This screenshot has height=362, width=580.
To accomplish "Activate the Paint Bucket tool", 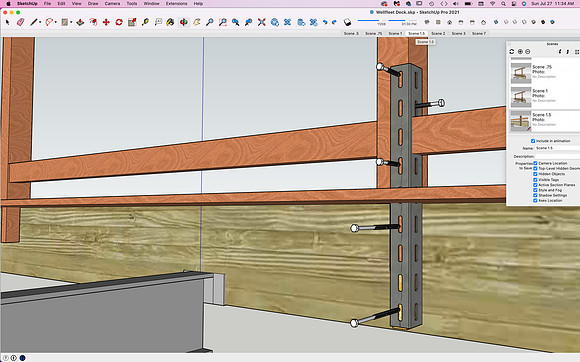I will [170, 23].
